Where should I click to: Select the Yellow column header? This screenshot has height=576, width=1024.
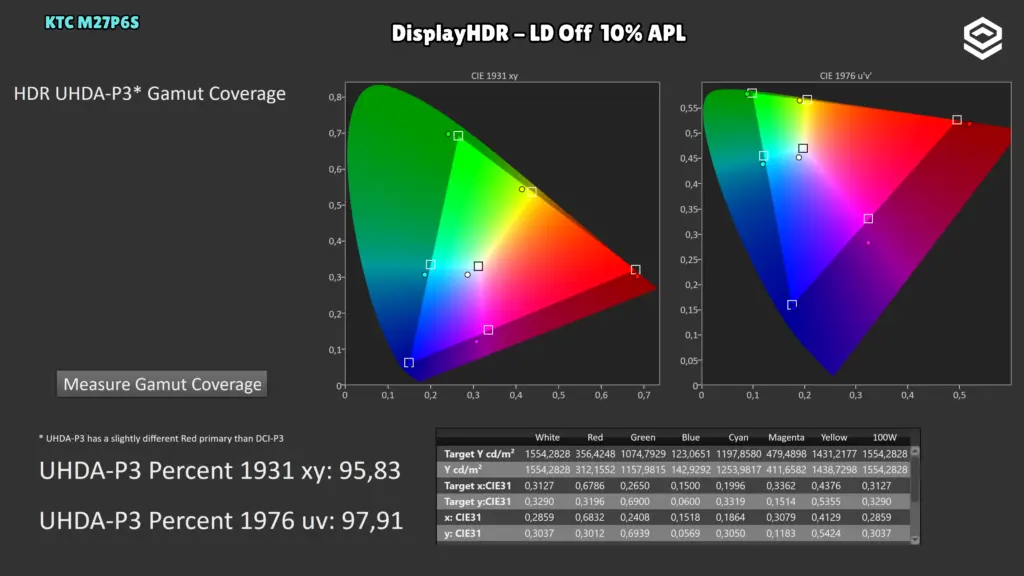click(x=834, y=438)
